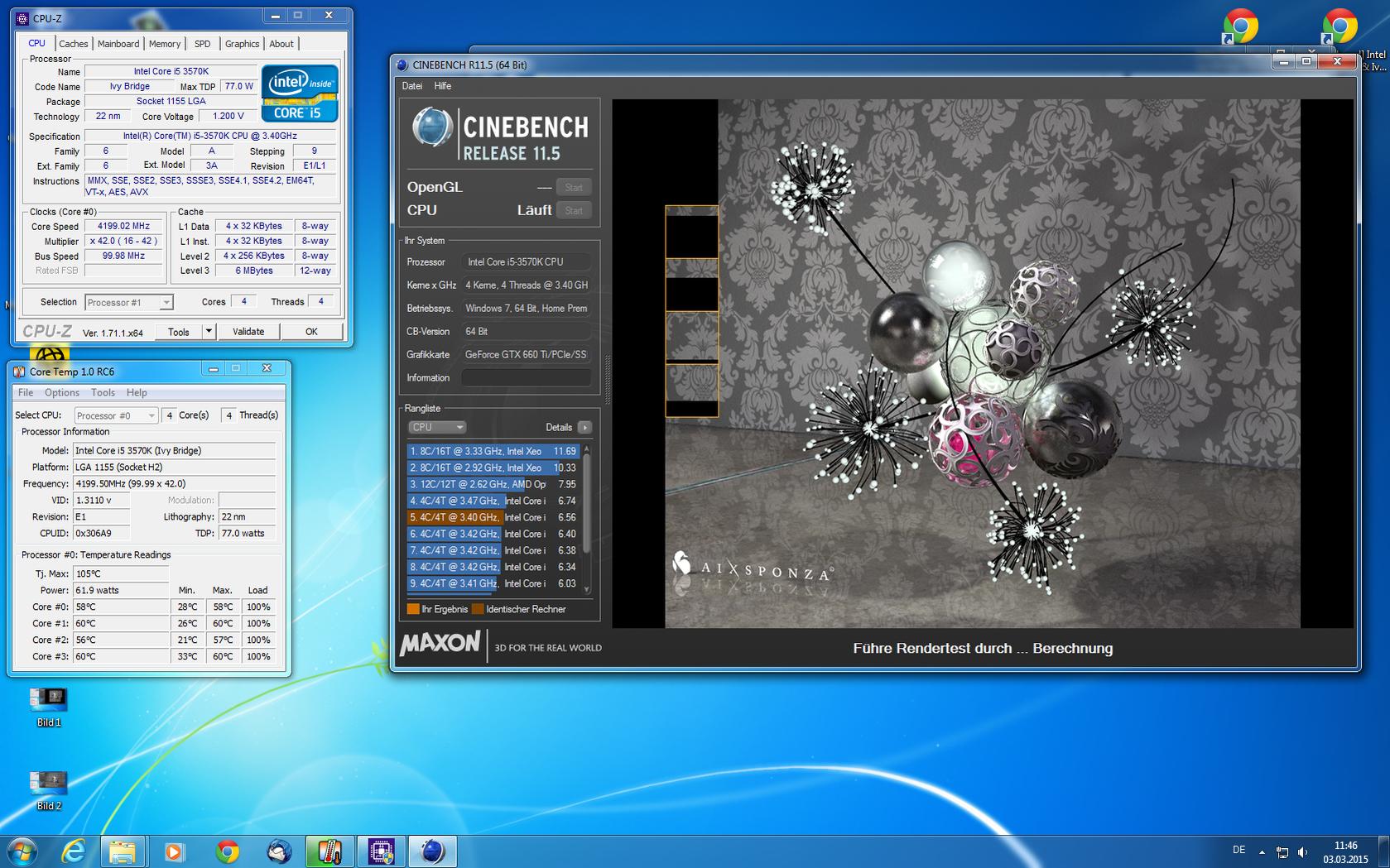Open the CPU ranking type dropdown in Cinebench
1390x868 pixels.
[x=437, y=427]
